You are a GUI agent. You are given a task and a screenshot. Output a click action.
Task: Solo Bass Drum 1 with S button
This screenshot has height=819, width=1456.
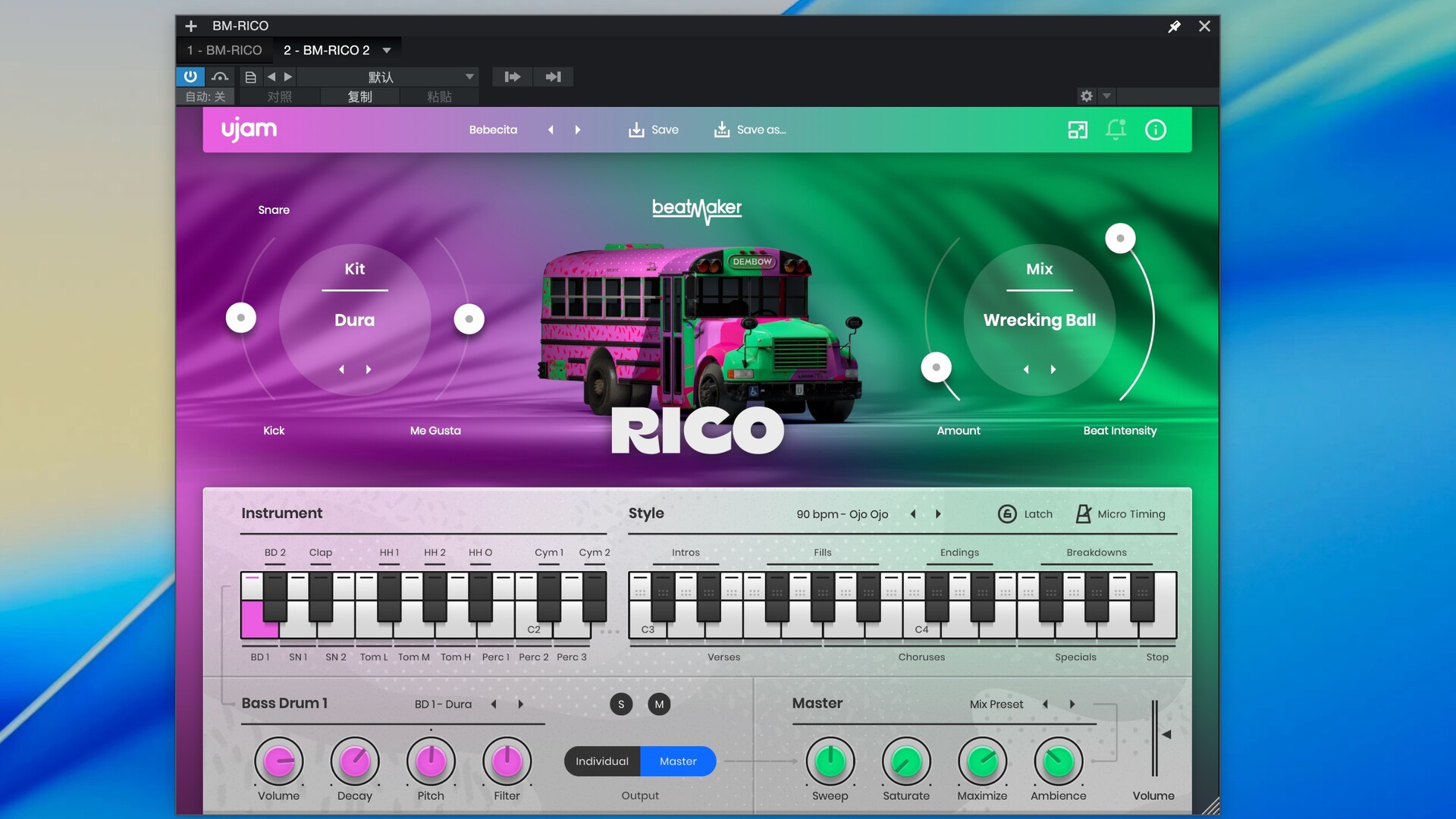(621, 704)
